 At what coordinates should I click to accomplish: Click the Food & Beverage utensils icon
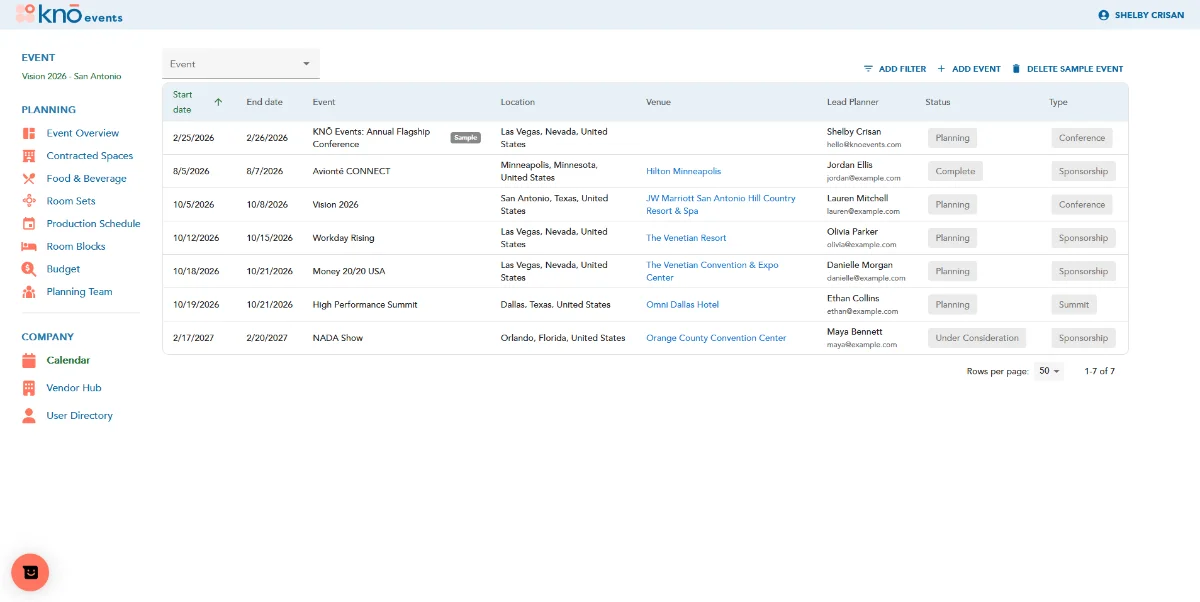point(29,179)
